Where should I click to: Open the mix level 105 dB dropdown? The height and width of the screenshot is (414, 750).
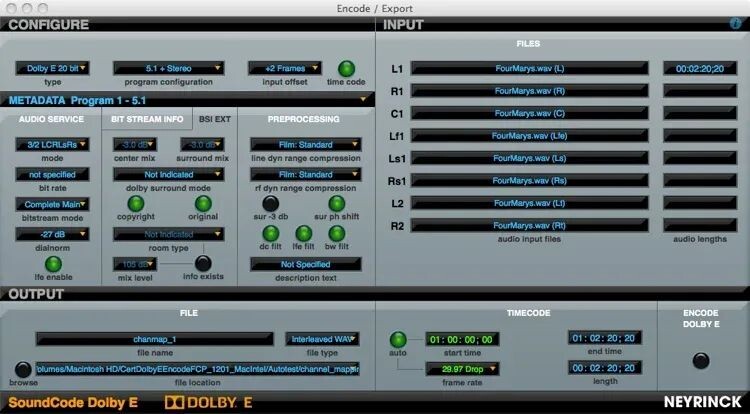(x=135, y=264)
